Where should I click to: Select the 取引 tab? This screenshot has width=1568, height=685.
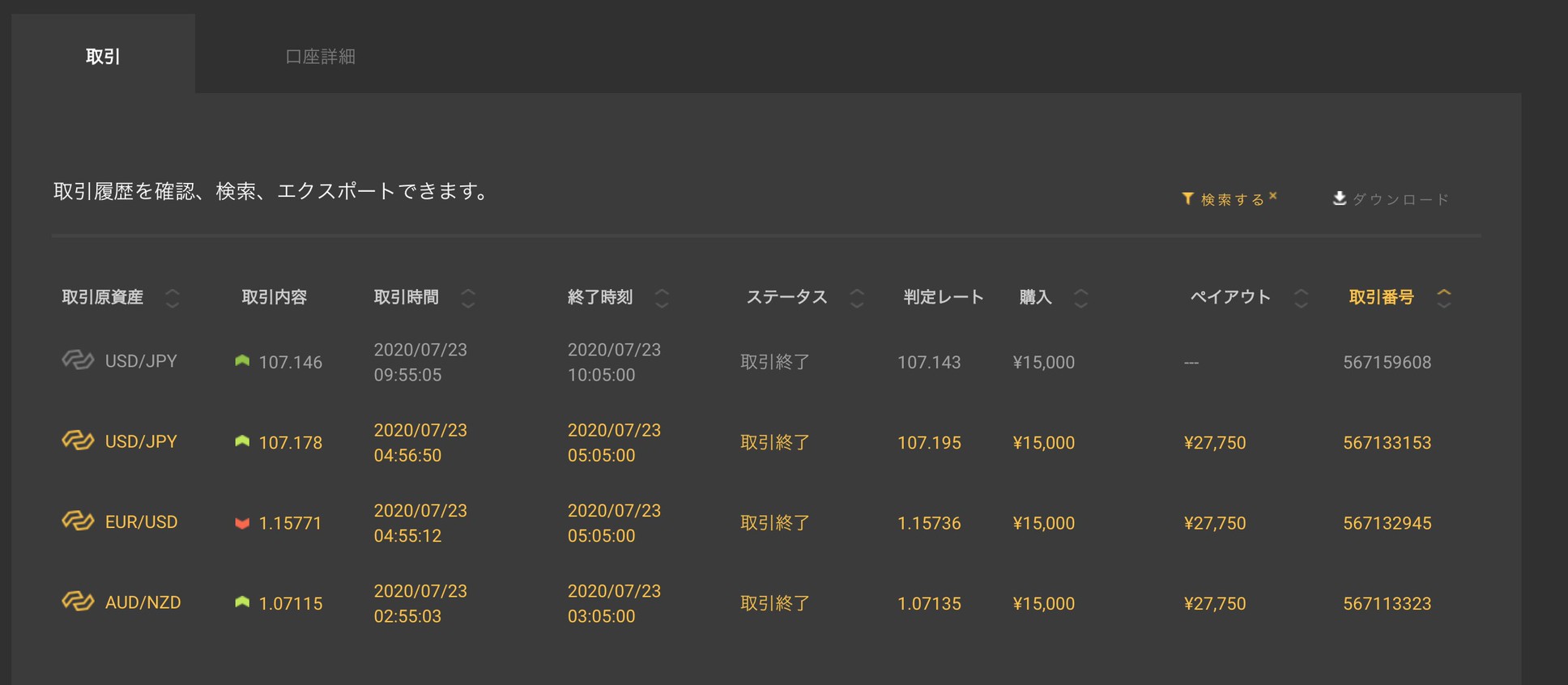coord(103,56)
